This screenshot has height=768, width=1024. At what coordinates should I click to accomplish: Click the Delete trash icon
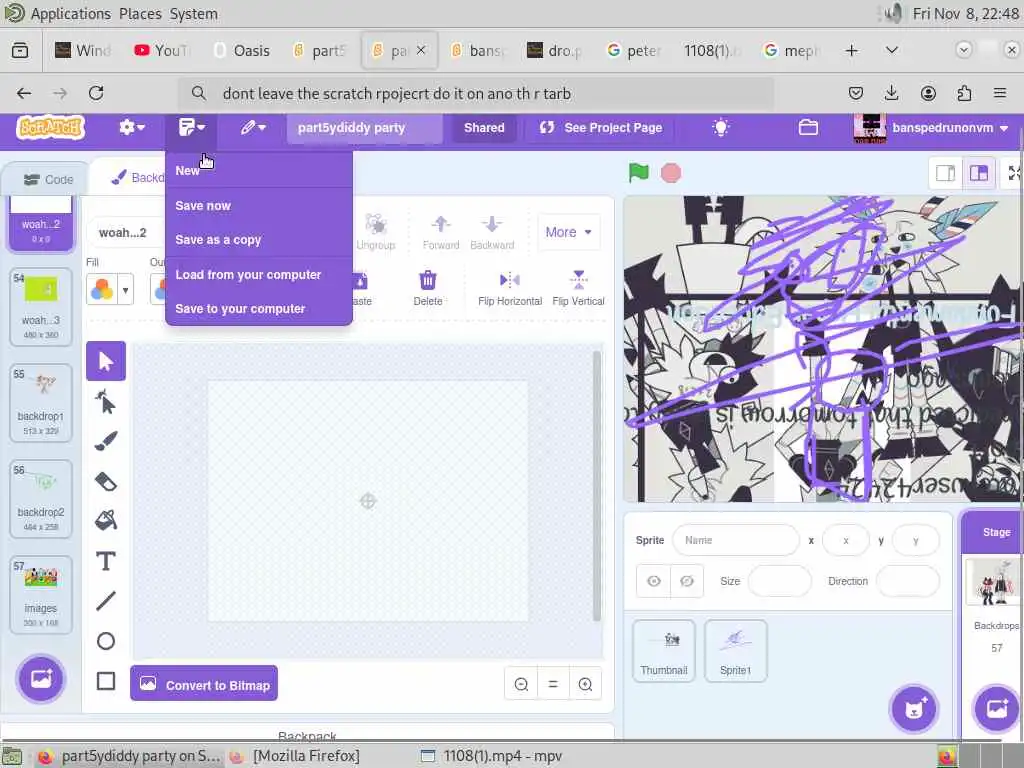(428, 287)
